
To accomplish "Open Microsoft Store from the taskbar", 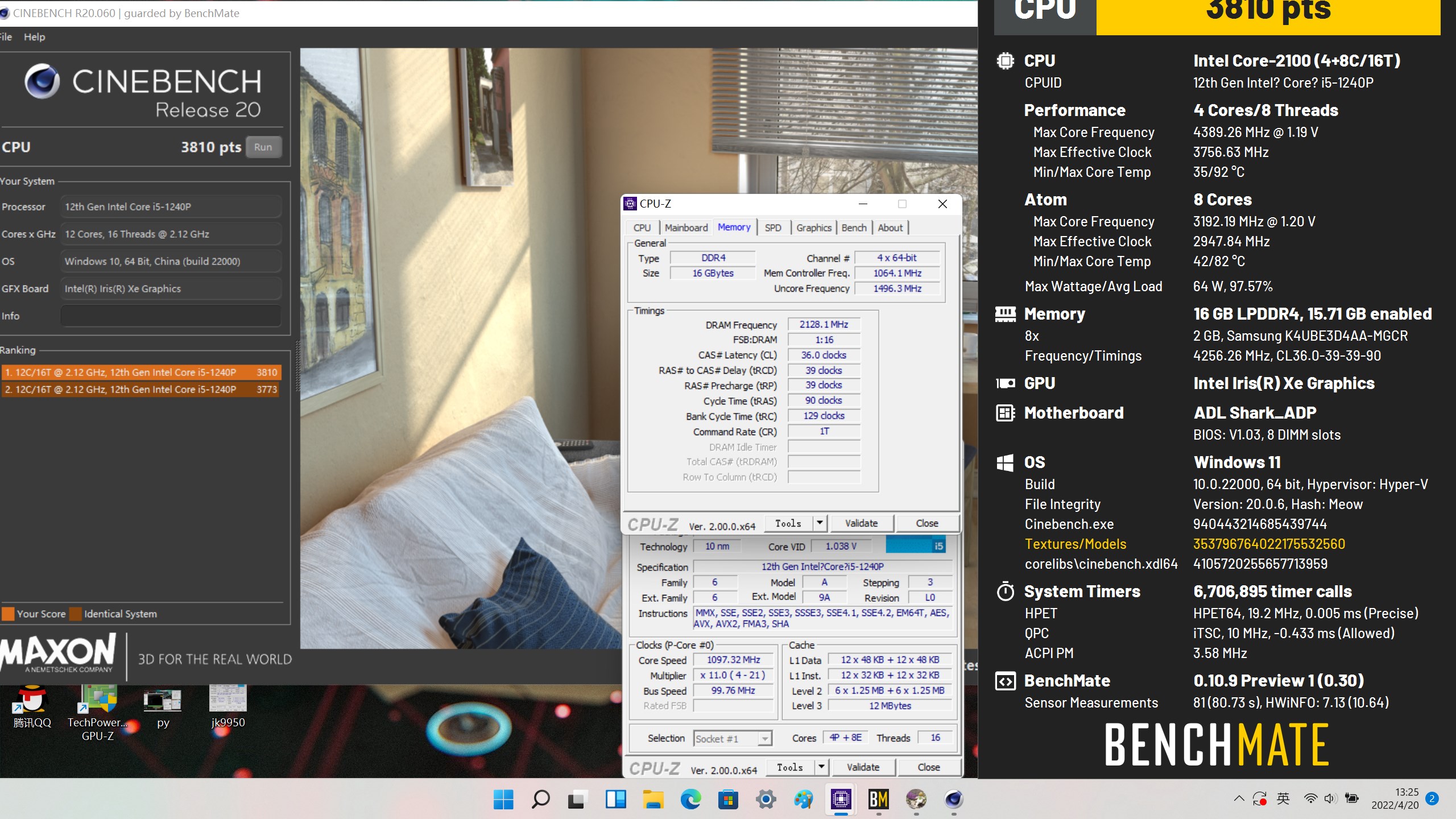I will (x=728, y=800).
